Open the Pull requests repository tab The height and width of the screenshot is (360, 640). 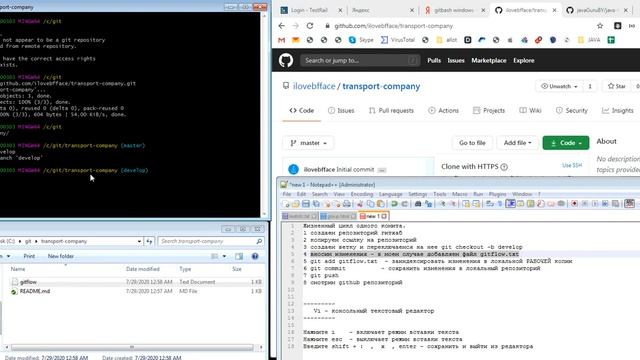click(x=391, y=111)
